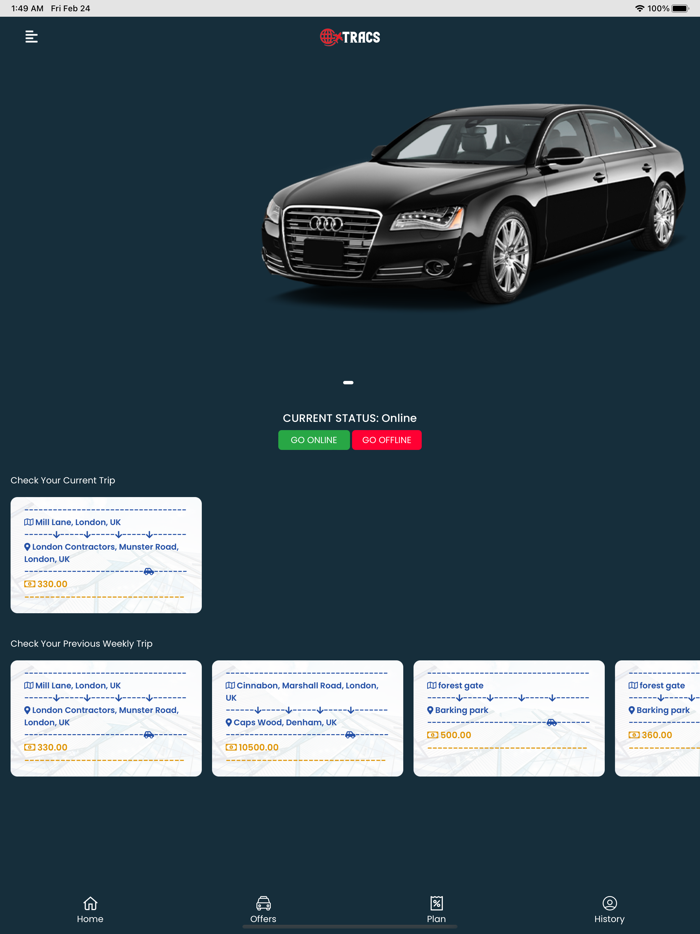Open the History tab

coord(609,910)
